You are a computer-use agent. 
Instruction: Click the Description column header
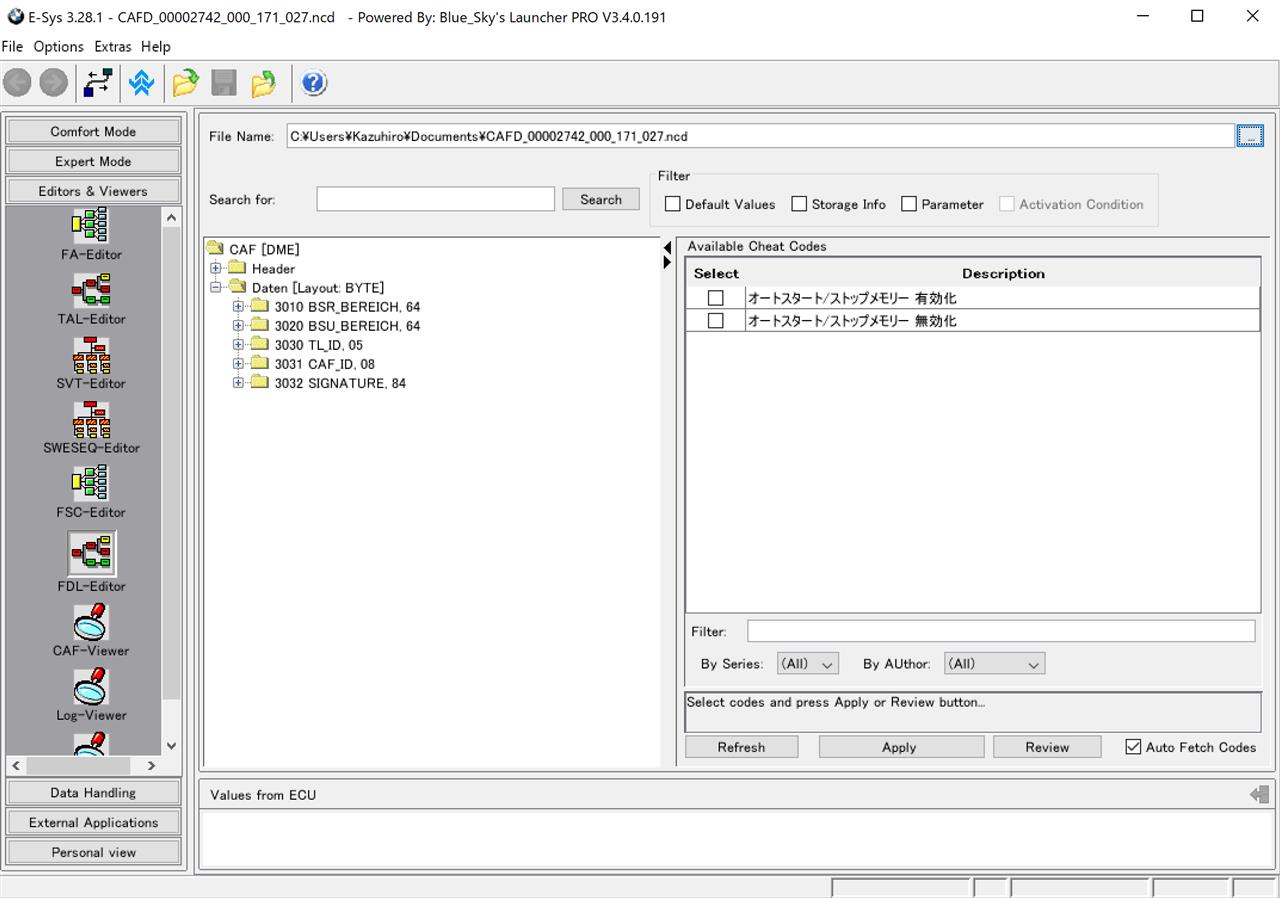1003,273
